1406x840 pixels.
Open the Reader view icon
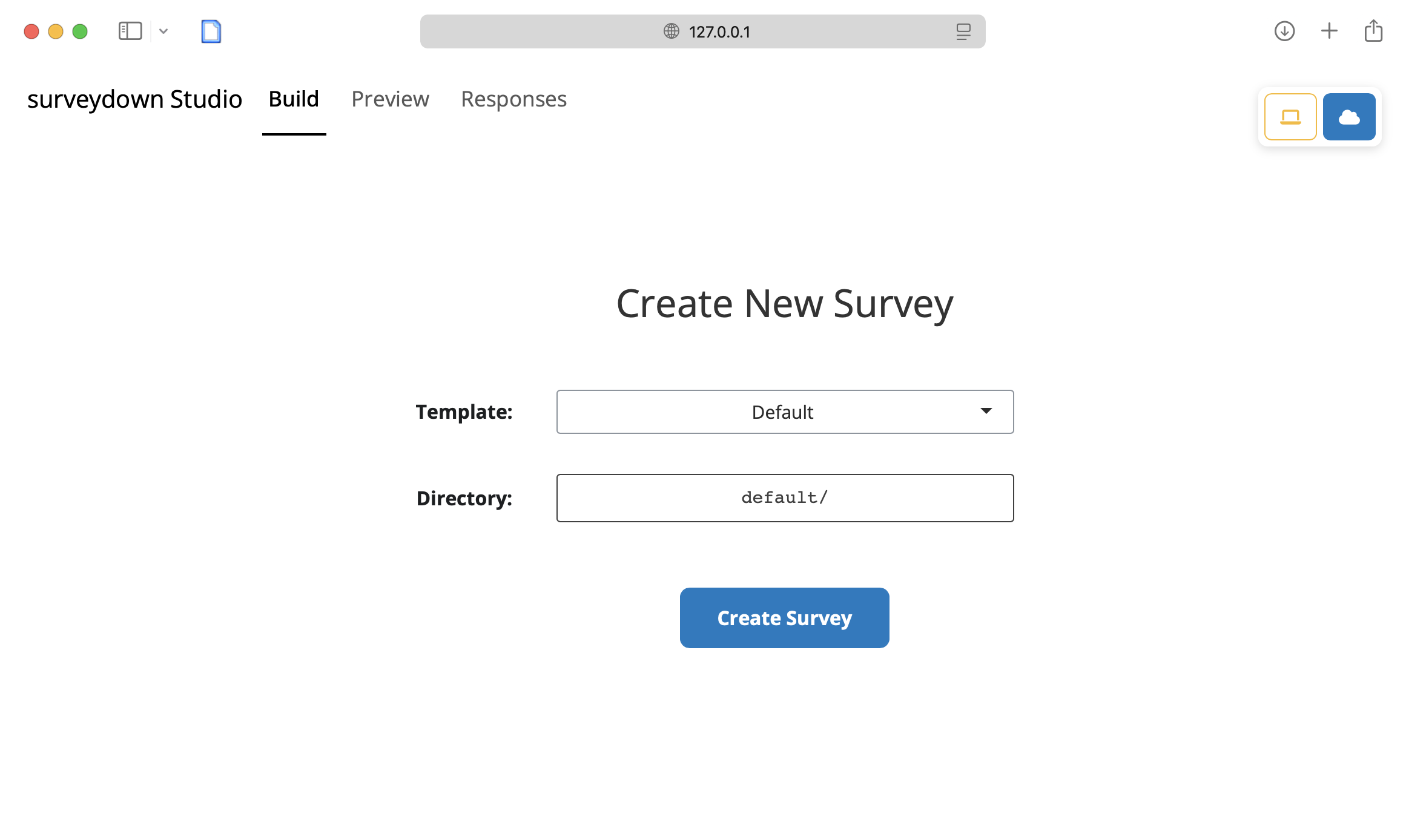pos(963,31)
